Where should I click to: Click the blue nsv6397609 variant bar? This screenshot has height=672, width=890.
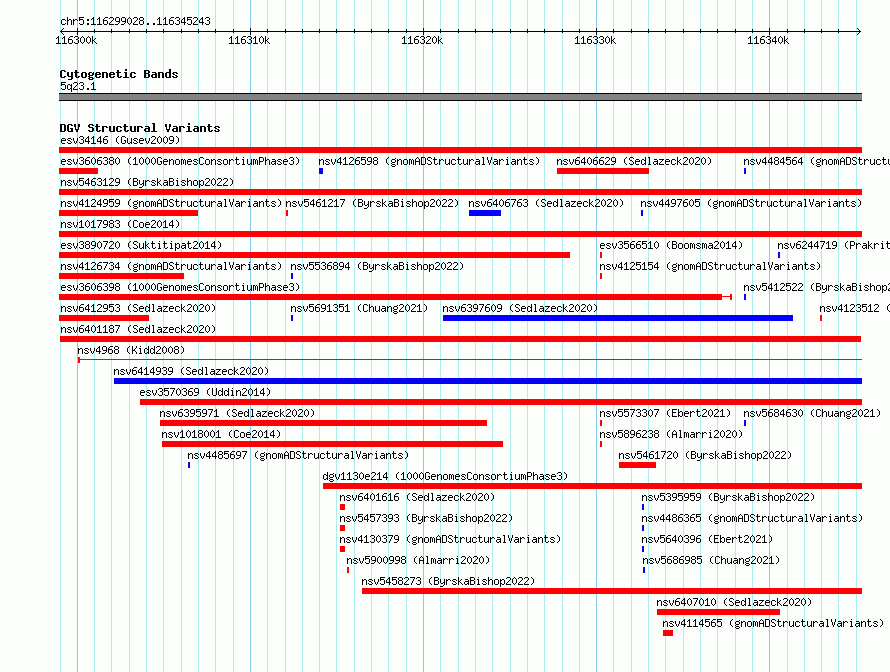pos(618,318)
